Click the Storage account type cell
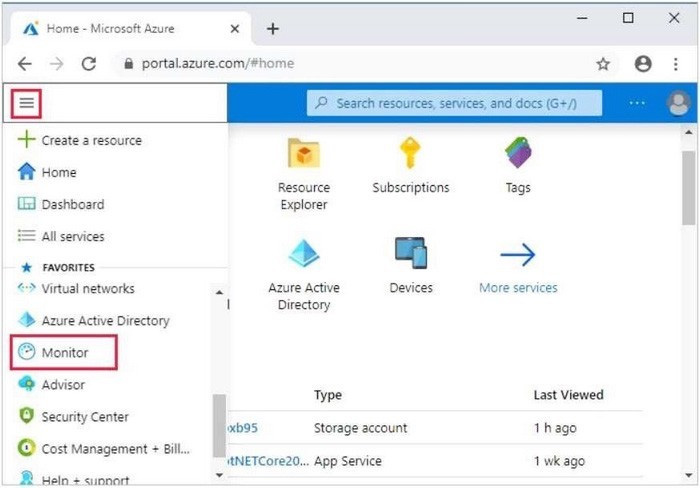This screenshot has height=488, width=700. pyautogui.click(x=360, y=428)
